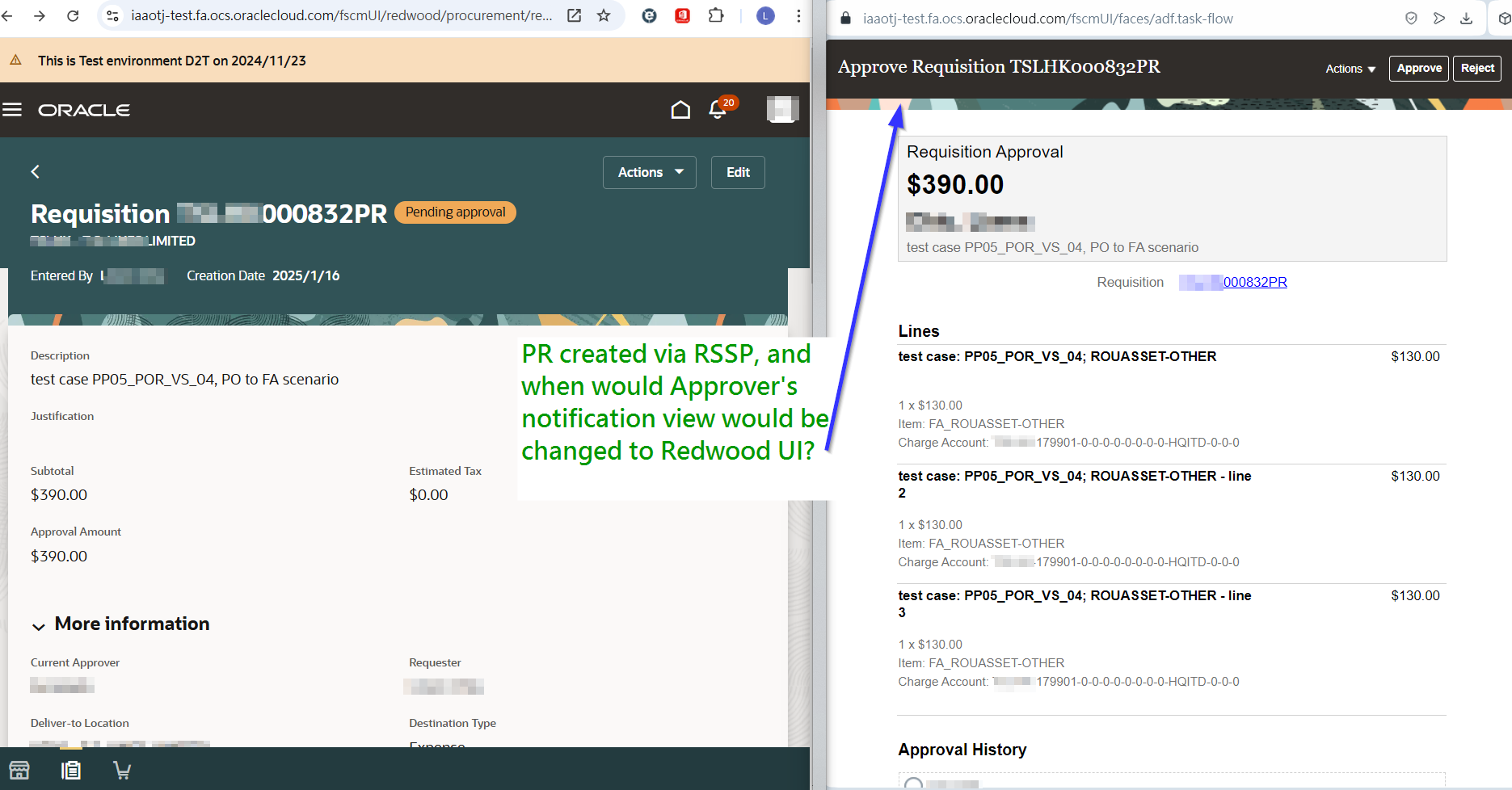Open the navigation hamburger menu
This screenshot has height=790, width=1512.
12,110
